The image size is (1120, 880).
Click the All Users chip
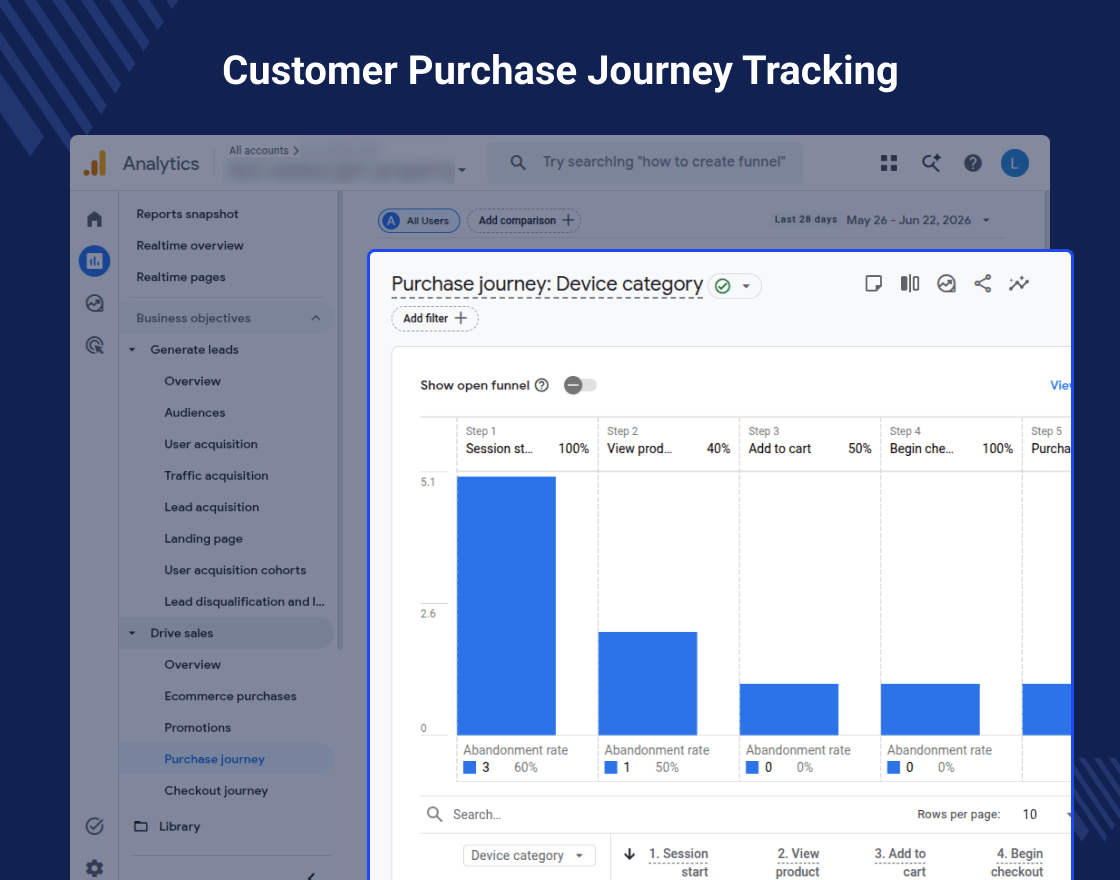click(x=419, y=221)
